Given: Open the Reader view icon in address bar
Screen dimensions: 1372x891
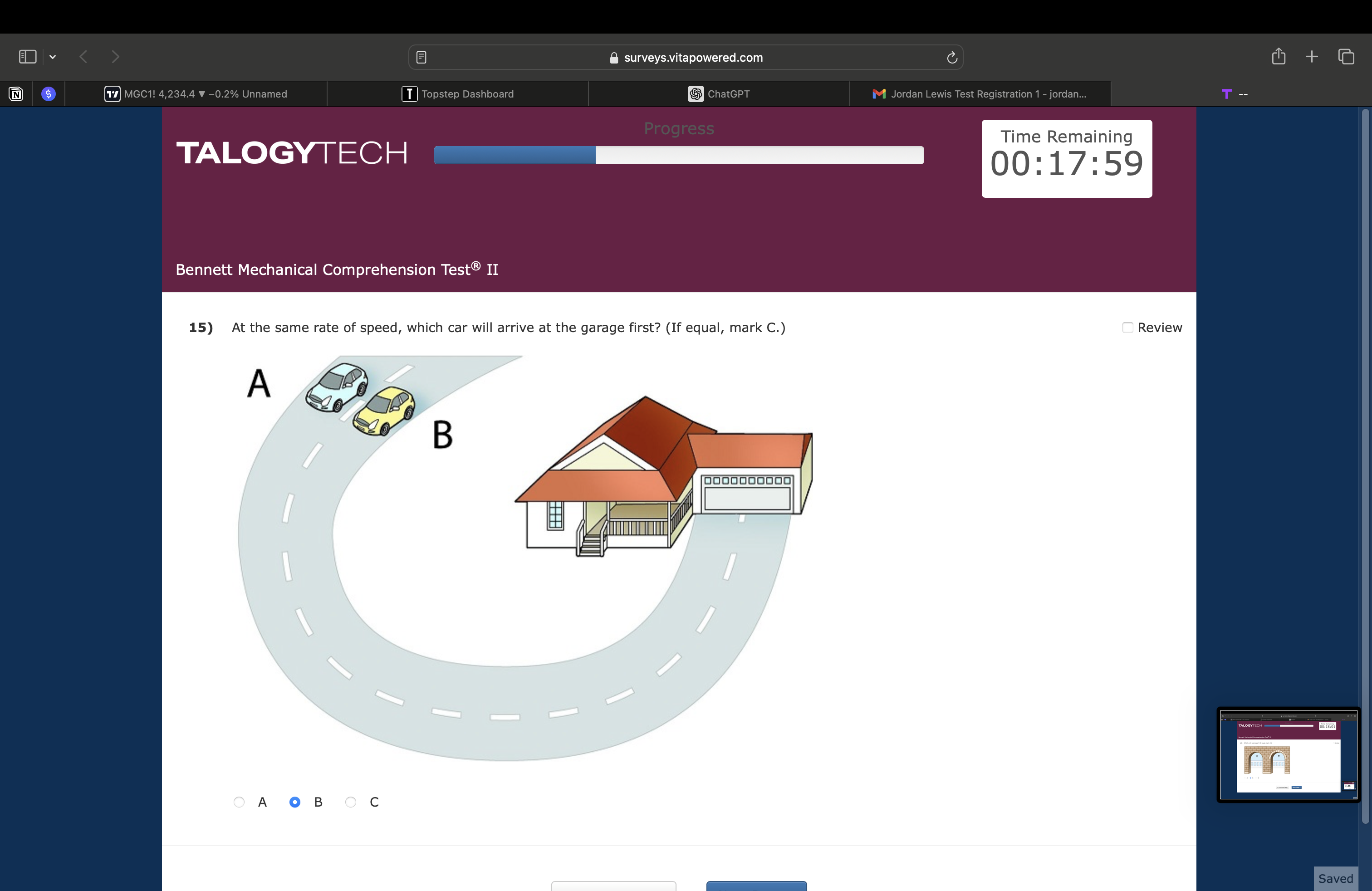Looking at the screenshot, I should click(x=421, y=57).
